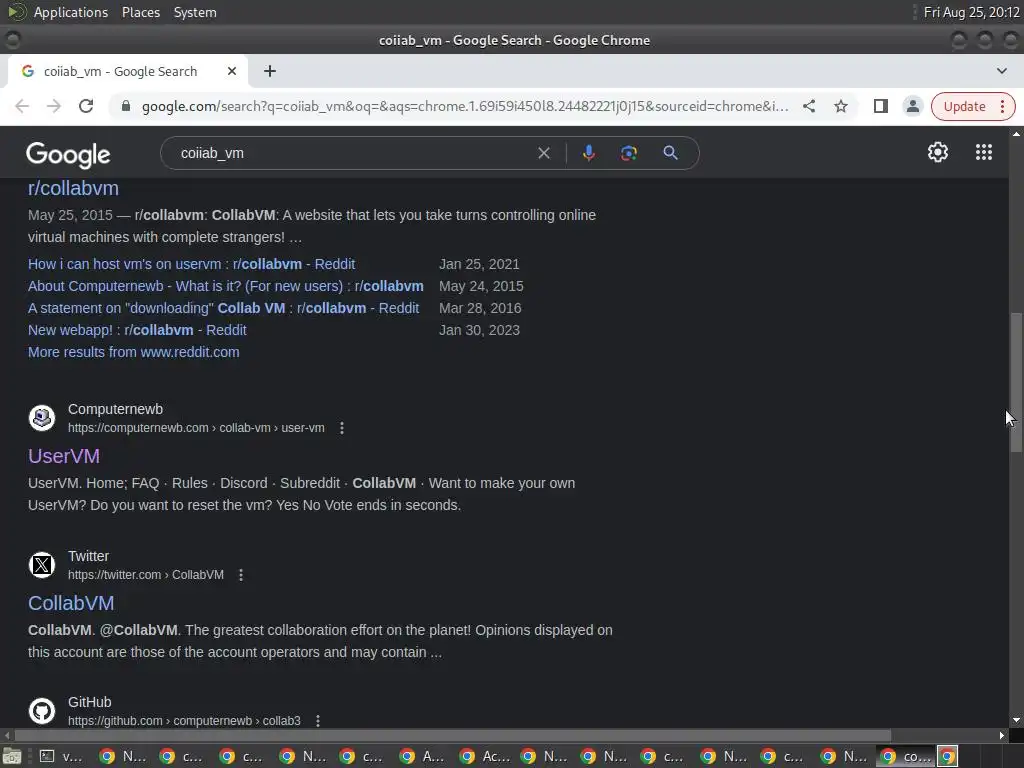View site information via lock icon
Image resolution: width=1024 pixels, height=768 pixels.
point(126,106)
